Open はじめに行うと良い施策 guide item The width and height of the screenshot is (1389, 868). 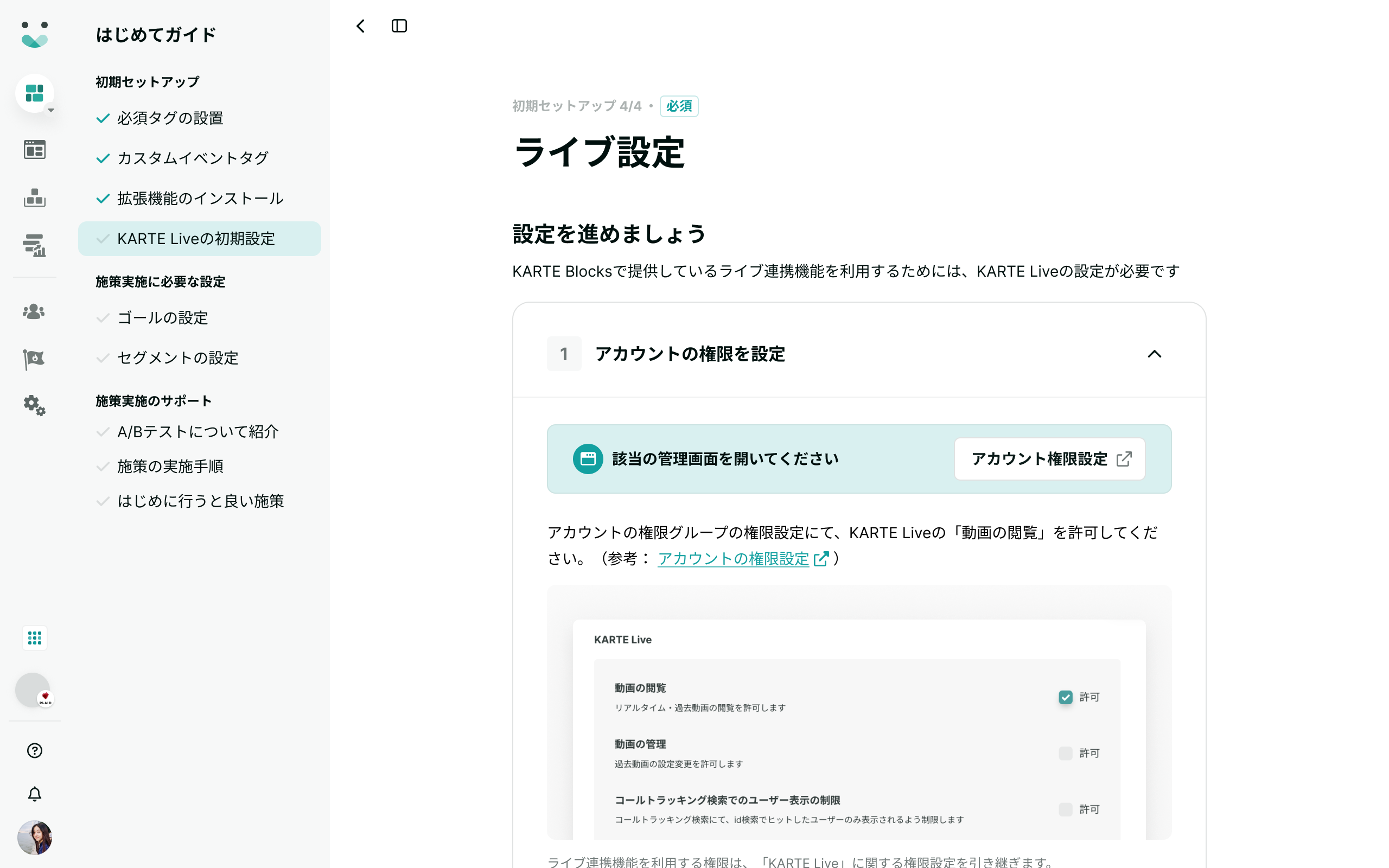pyautogui.click(x=199, y=501)
